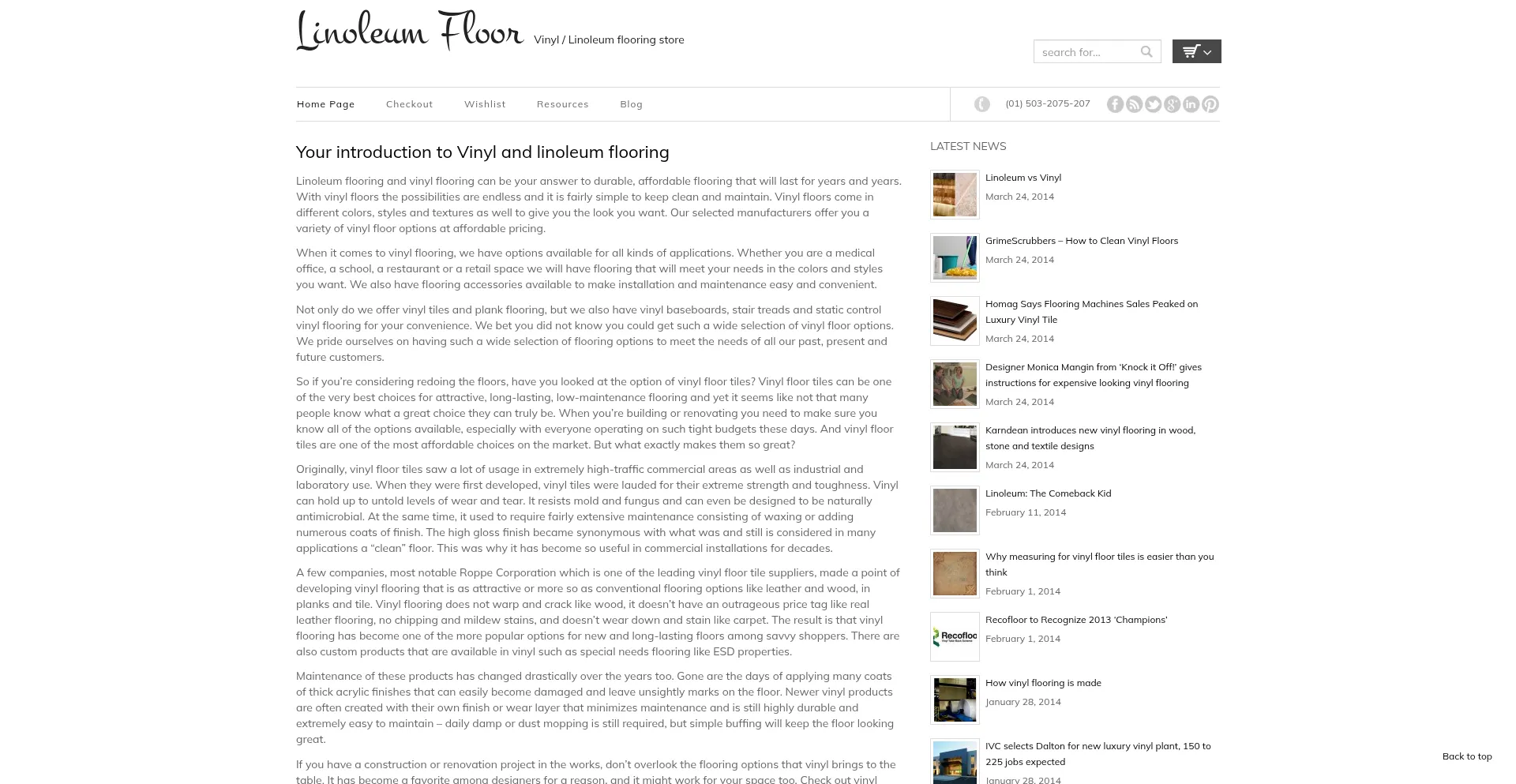
Task: Open the RSS feed icon
Action: point(1134,104)
